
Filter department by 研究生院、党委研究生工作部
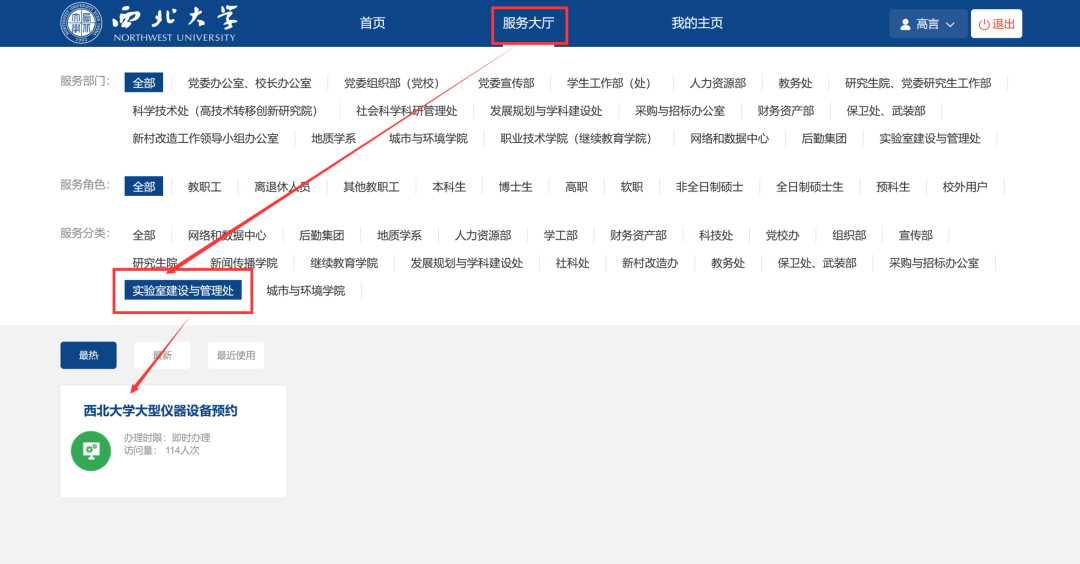[918, 83]
